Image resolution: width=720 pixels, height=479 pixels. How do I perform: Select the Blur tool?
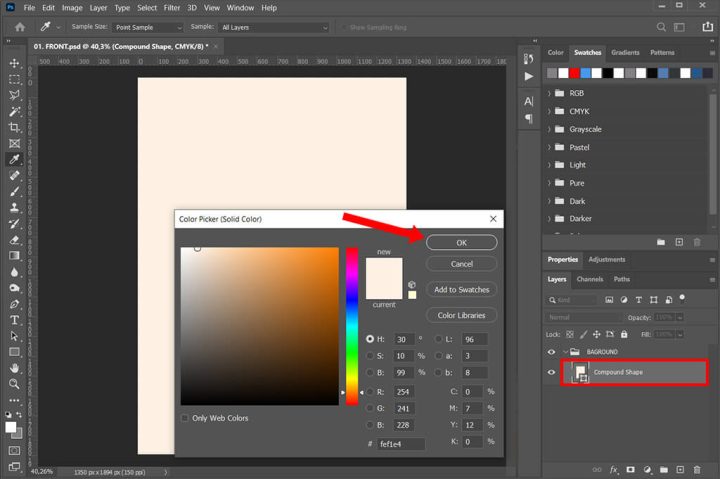(x=14, y=272)
